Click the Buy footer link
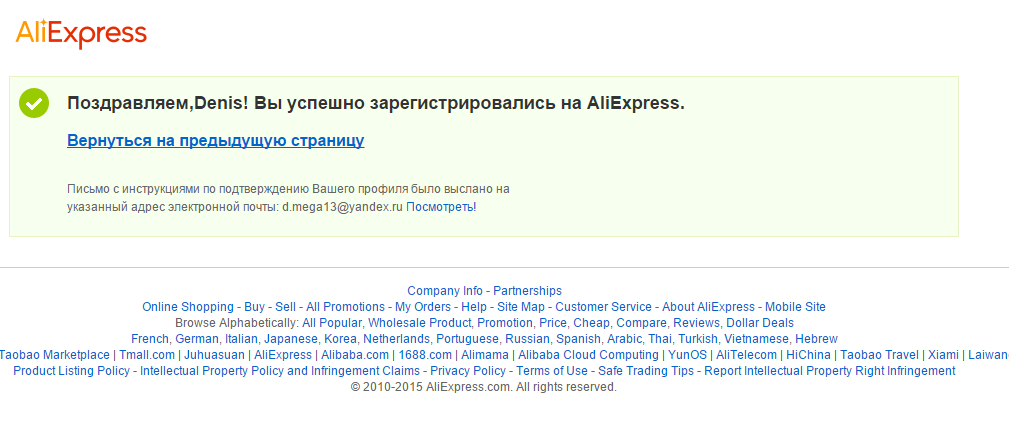Image resolution: width=1009 pixels, height=446 pixels. [x=254, y=307]
